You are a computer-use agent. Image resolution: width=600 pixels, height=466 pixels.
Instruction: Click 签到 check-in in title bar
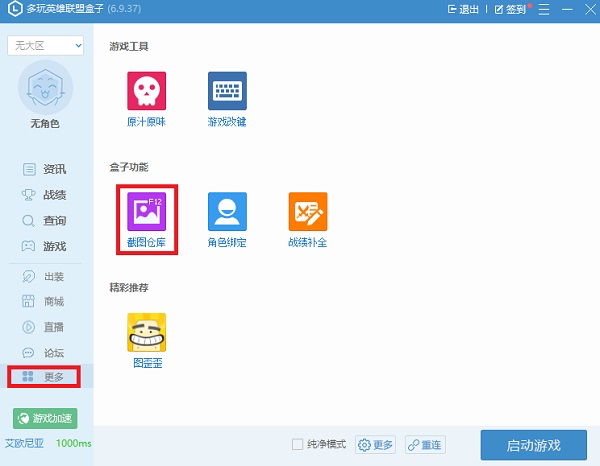[511, 9]
